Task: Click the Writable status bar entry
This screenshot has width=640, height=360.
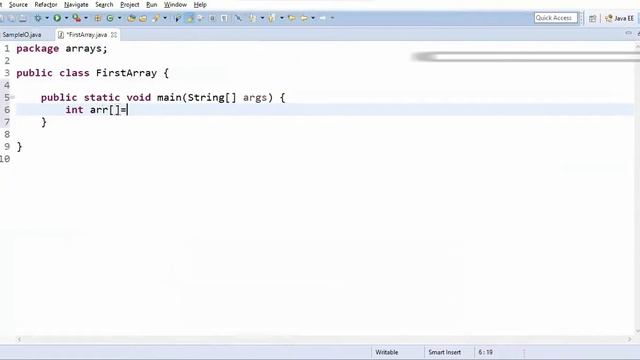Action: (x=387, y=352)
